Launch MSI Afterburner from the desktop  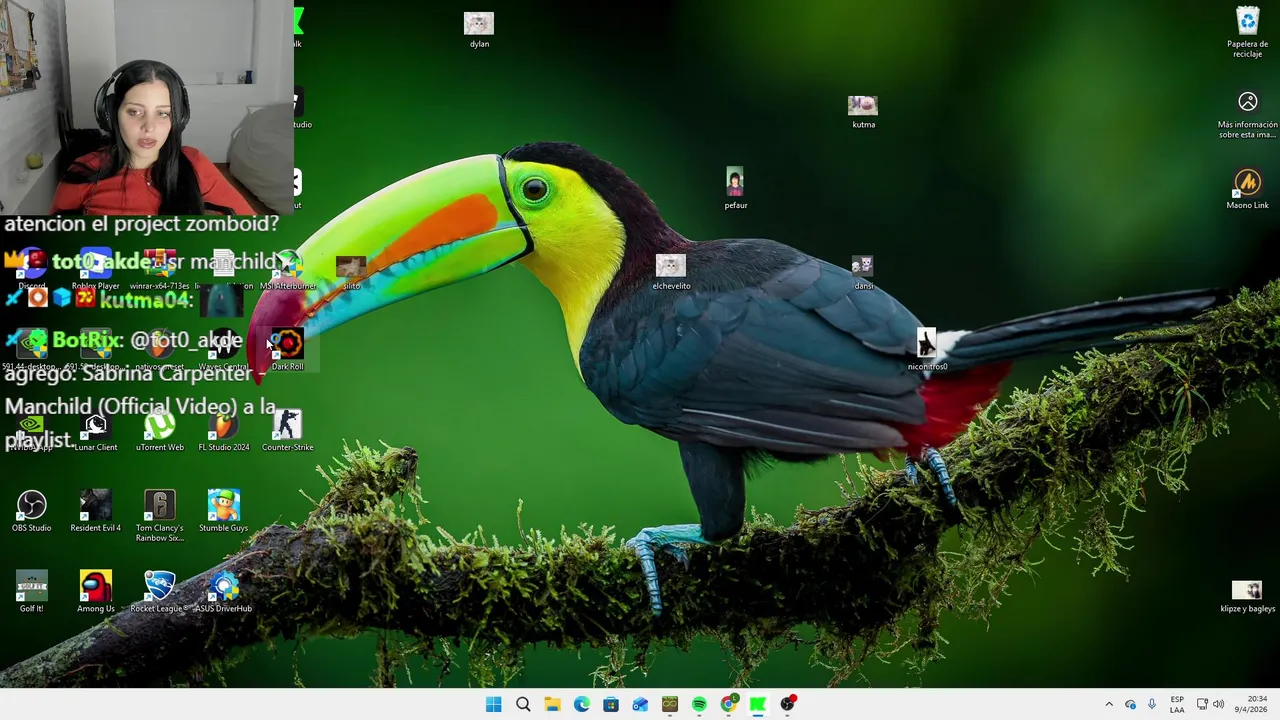click(x=287, y=271)
